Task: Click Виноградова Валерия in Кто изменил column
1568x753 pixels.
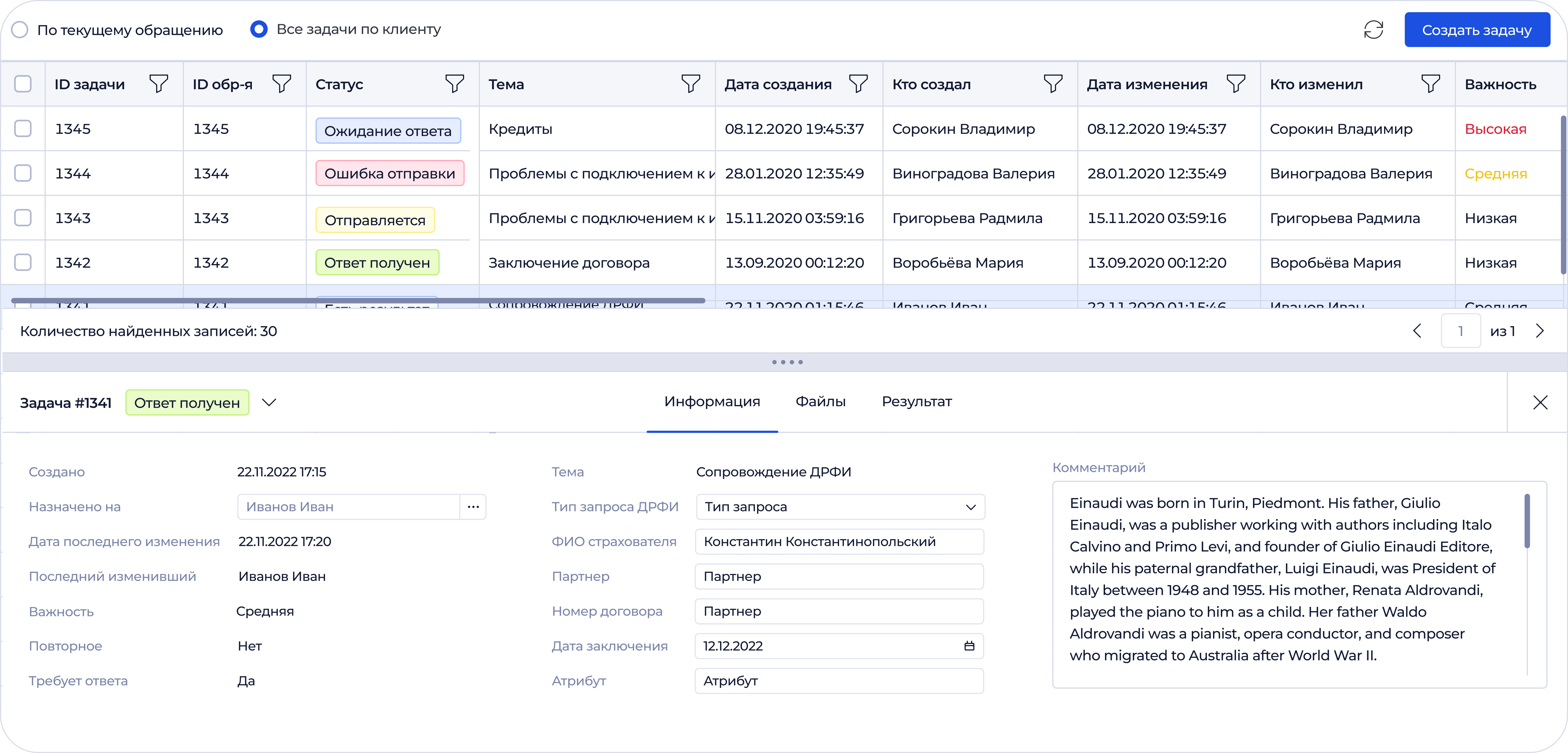Action: point(1351,174)
